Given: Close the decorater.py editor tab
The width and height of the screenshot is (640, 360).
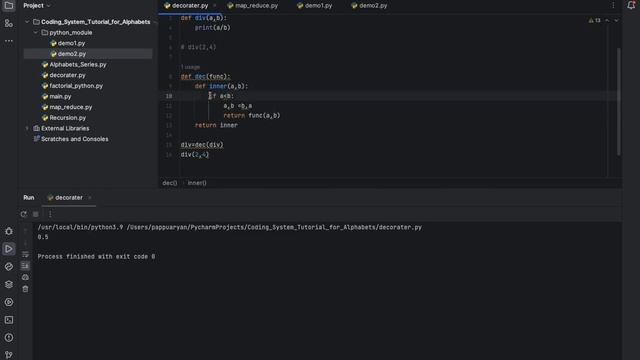Looking at the screenshot, I should (x=215, y=6).
